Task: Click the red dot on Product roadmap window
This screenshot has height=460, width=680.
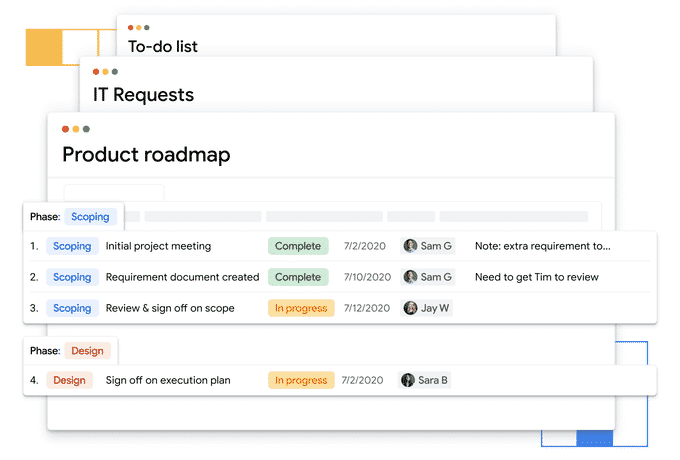Action: (x=66, y=129)
